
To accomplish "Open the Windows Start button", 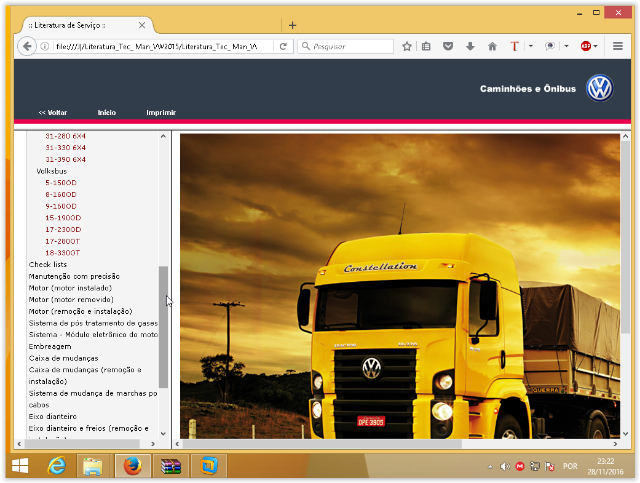I will tap(20, 465).
